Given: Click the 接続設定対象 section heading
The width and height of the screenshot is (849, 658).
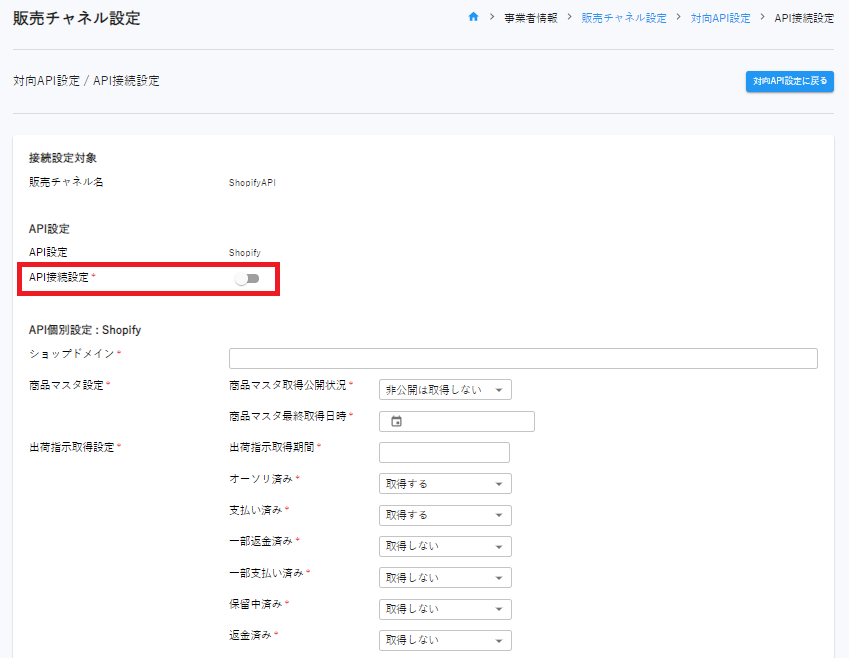Looking at the screenshot, I should coord(63,158).
